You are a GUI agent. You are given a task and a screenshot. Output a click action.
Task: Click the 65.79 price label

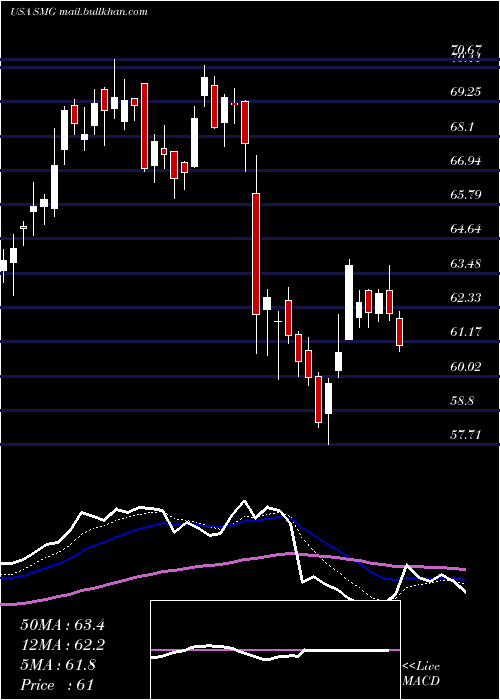click(x=466, y=195)
